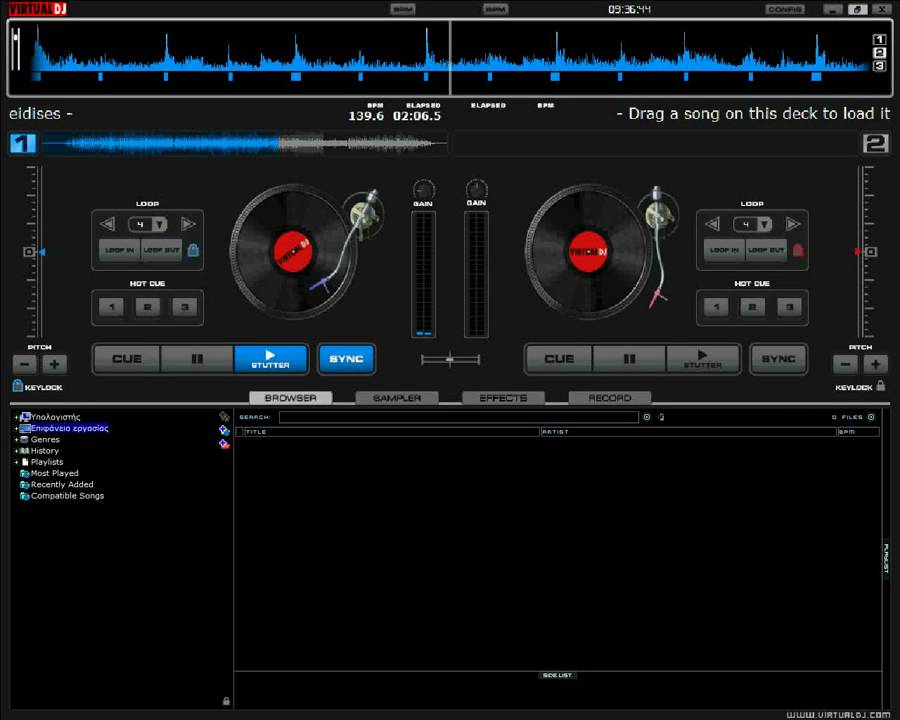The height and width of the screenshot is (720, 900).
Task: Click the deck 2 number icon
Action: point(875,143)
